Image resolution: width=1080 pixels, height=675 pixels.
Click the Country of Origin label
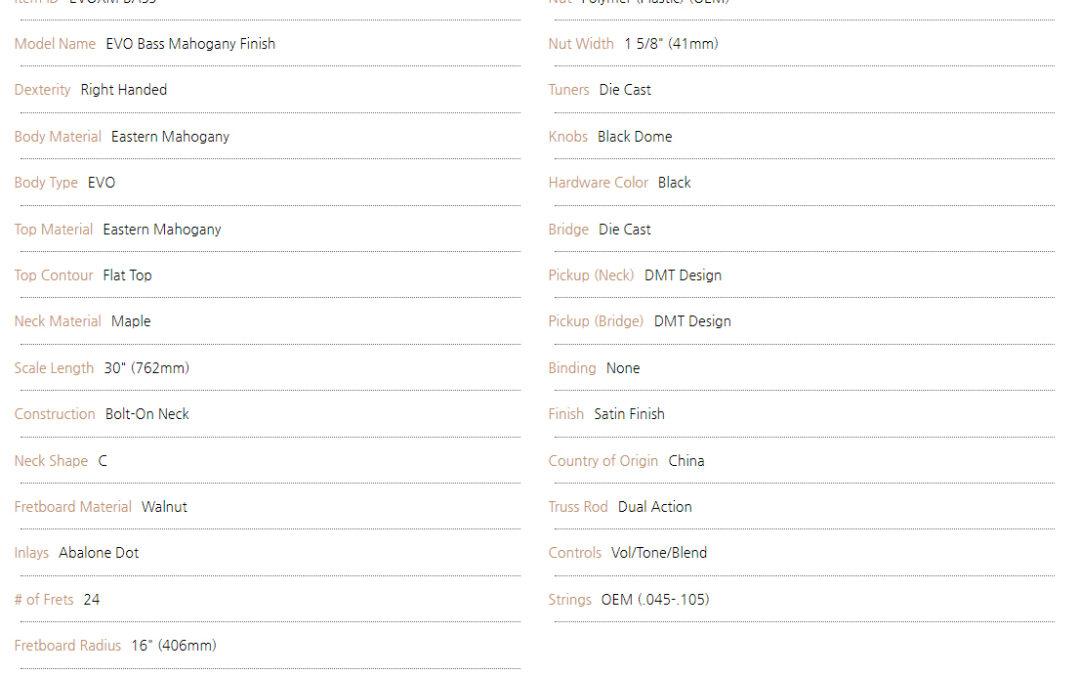tap(603, 461)
